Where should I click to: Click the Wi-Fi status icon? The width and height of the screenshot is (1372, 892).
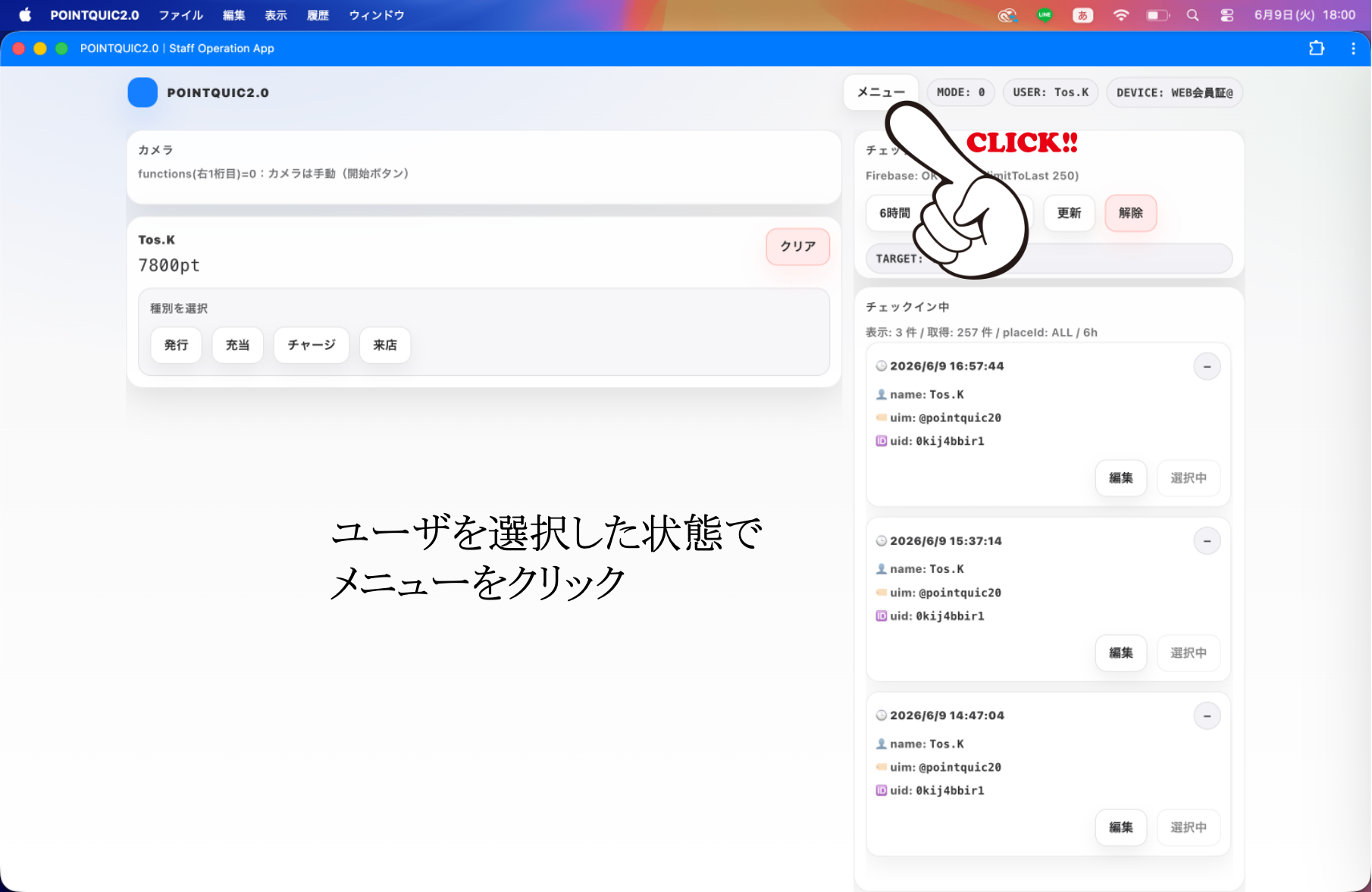click(1120, 15)
